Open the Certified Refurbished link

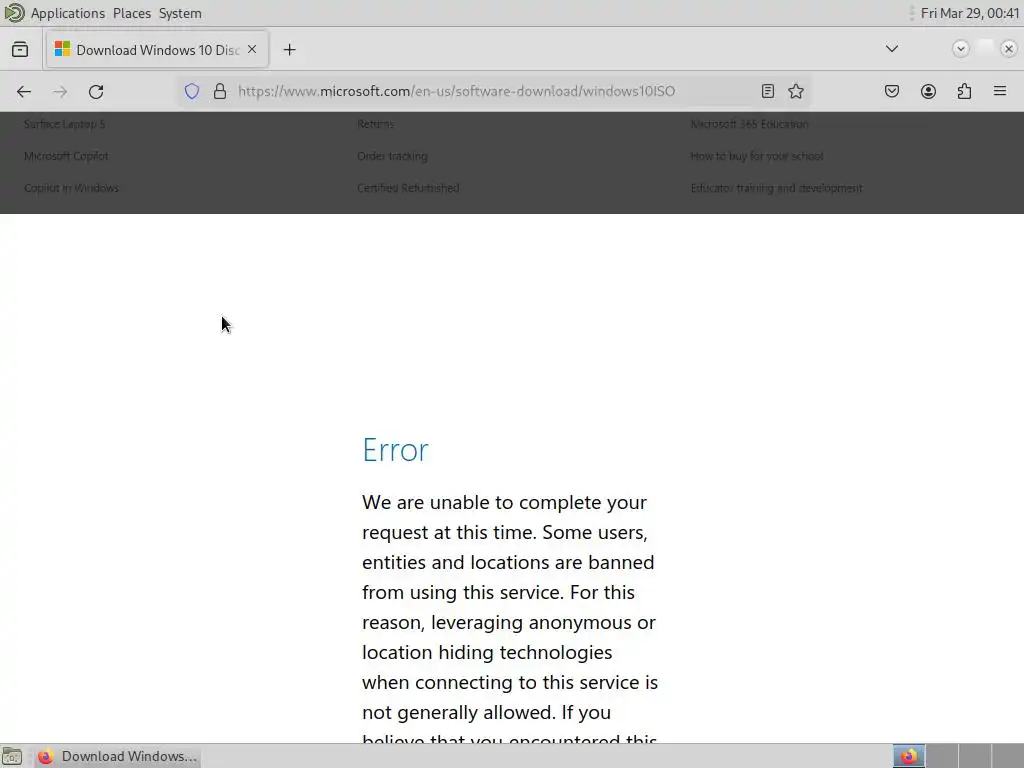tap(408, 188)
